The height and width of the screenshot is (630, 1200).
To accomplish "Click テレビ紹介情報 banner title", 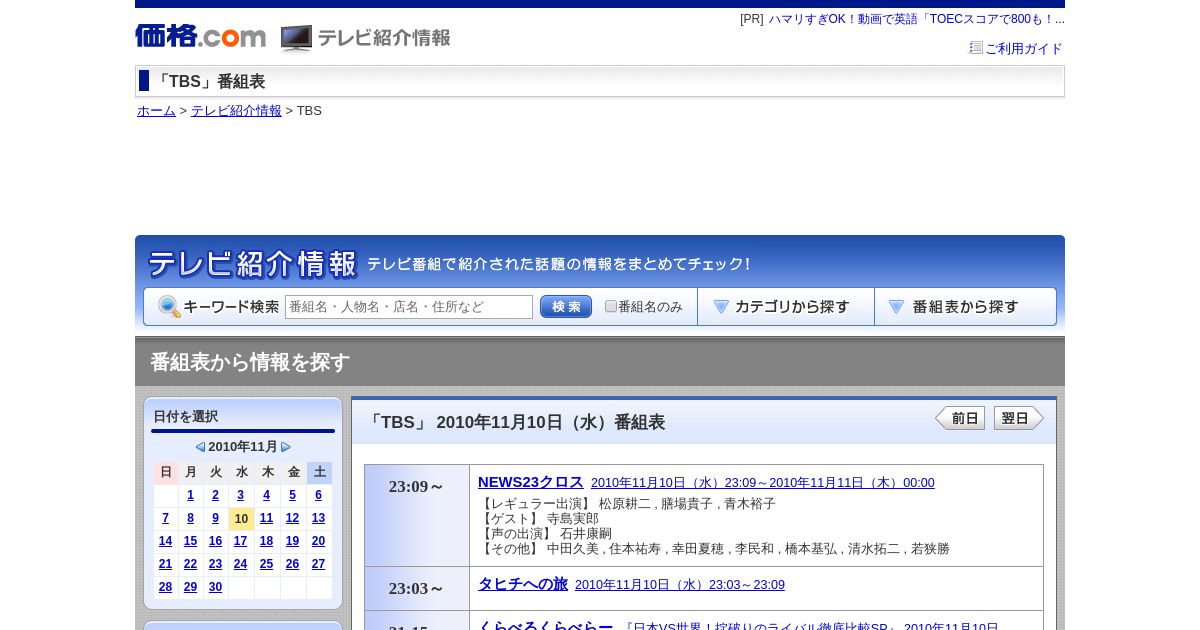I will (x=252, y=264).
